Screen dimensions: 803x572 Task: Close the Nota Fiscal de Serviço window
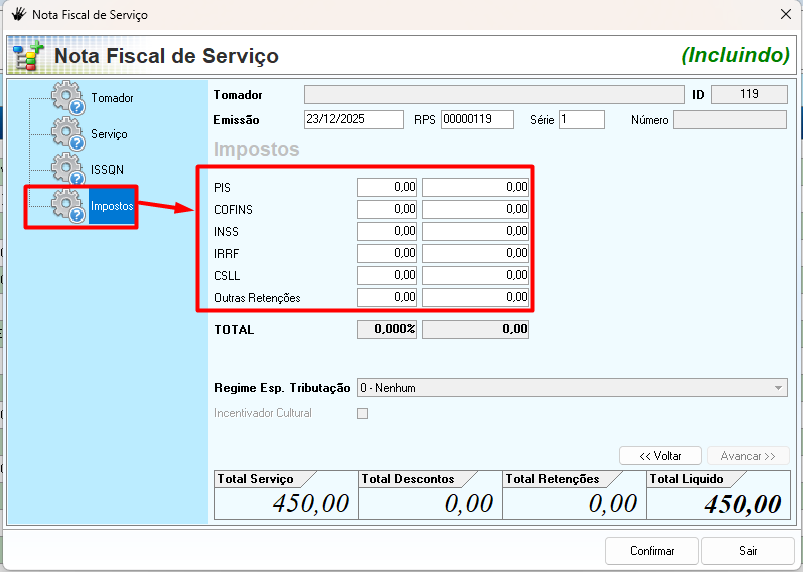785,14
